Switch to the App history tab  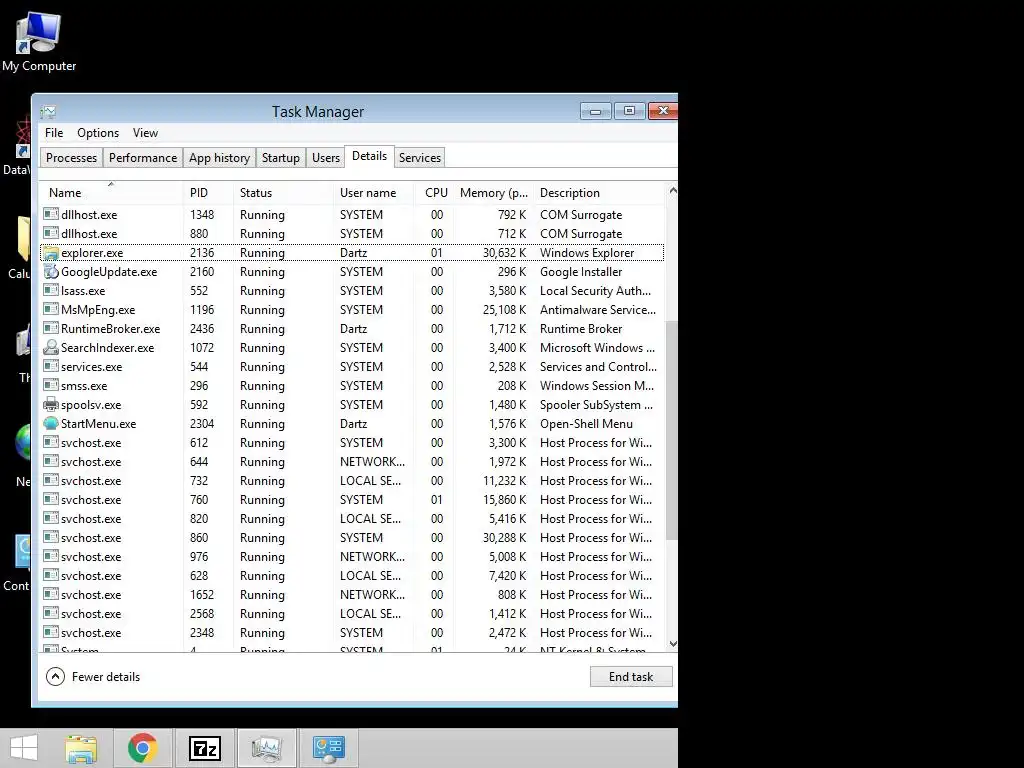click(x=219, y=157)
